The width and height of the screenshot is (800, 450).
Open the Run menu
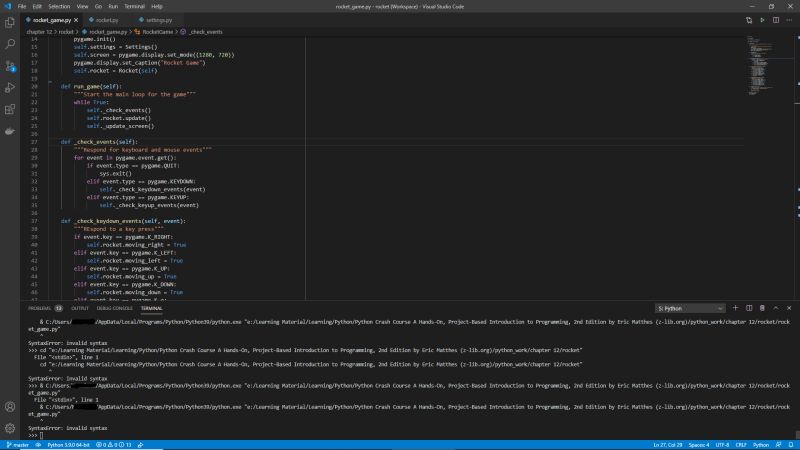point(113,7)
